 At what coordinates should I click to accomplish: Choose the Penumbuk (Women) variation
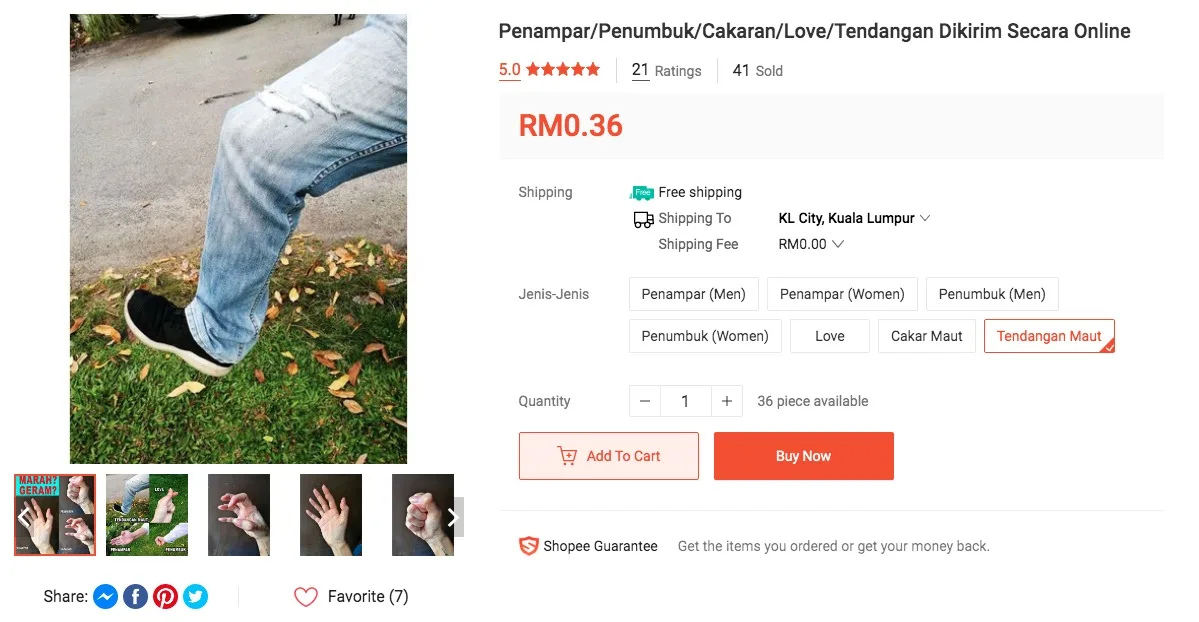click(704, 336)
